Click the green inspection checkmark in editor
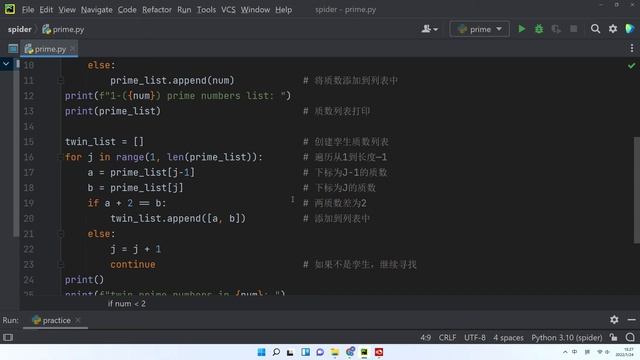The width and height of the screenshot is (640, 360). point(631,65)
